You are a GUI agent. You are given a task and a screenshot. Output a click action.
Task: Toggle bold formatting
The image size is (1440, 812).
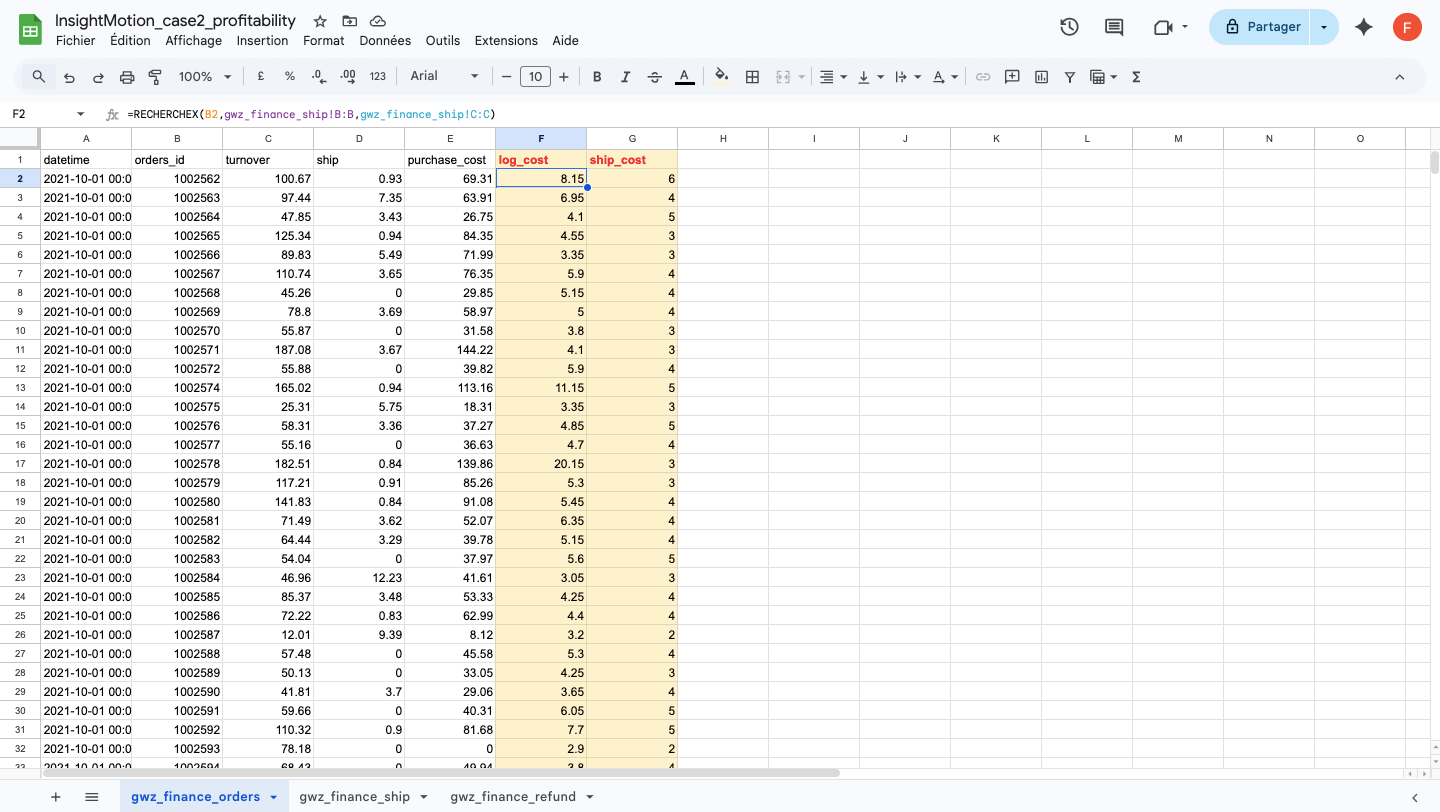pyautogui.click(x=596, y=76)
